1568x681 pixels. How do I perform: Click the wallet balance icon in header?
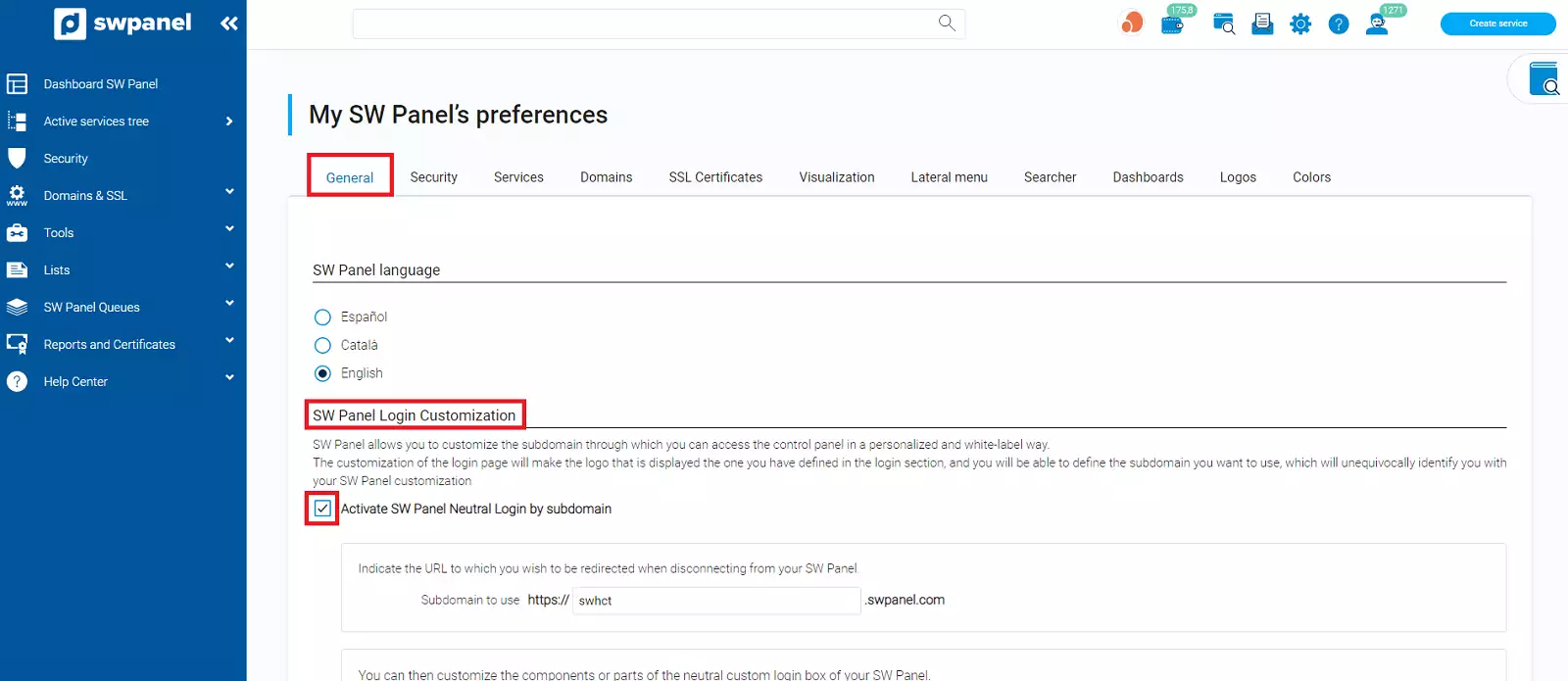coord(1172,24)
